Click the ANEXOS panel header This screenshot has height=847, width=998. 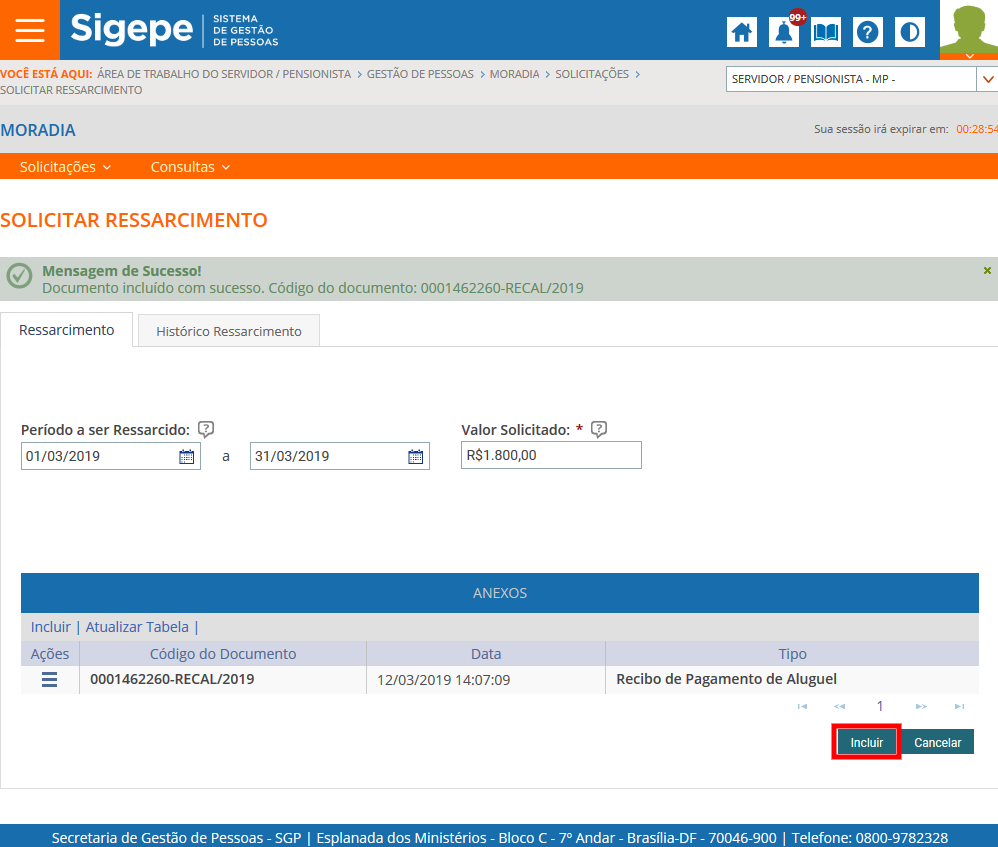500,593
